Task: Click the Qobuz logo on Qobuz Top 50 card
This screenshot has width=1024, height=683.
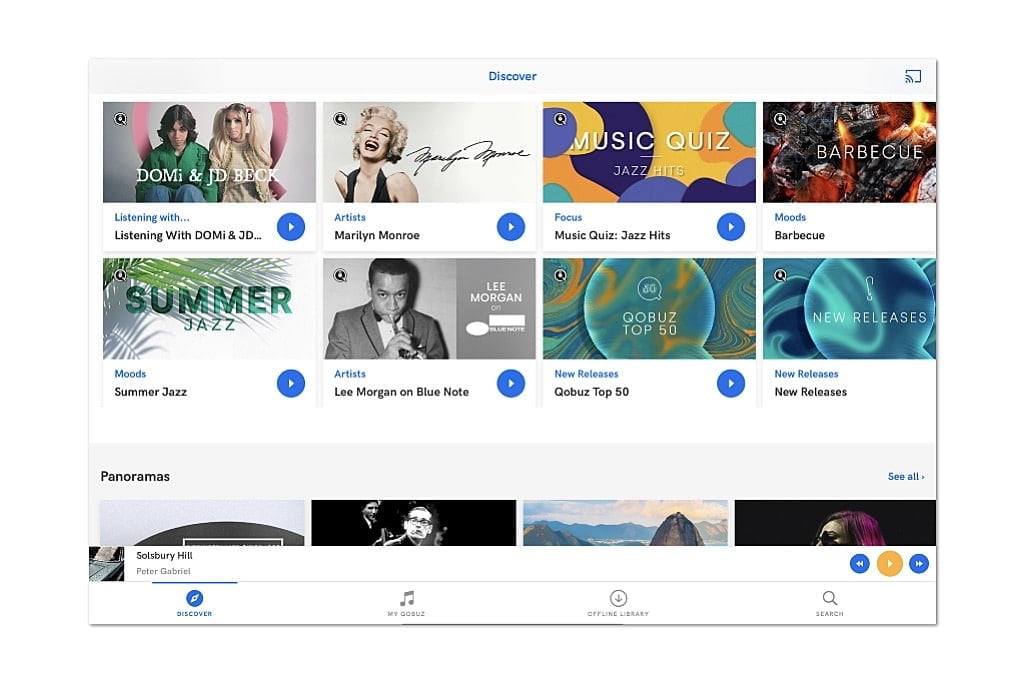Action: [x=560, y=276]
